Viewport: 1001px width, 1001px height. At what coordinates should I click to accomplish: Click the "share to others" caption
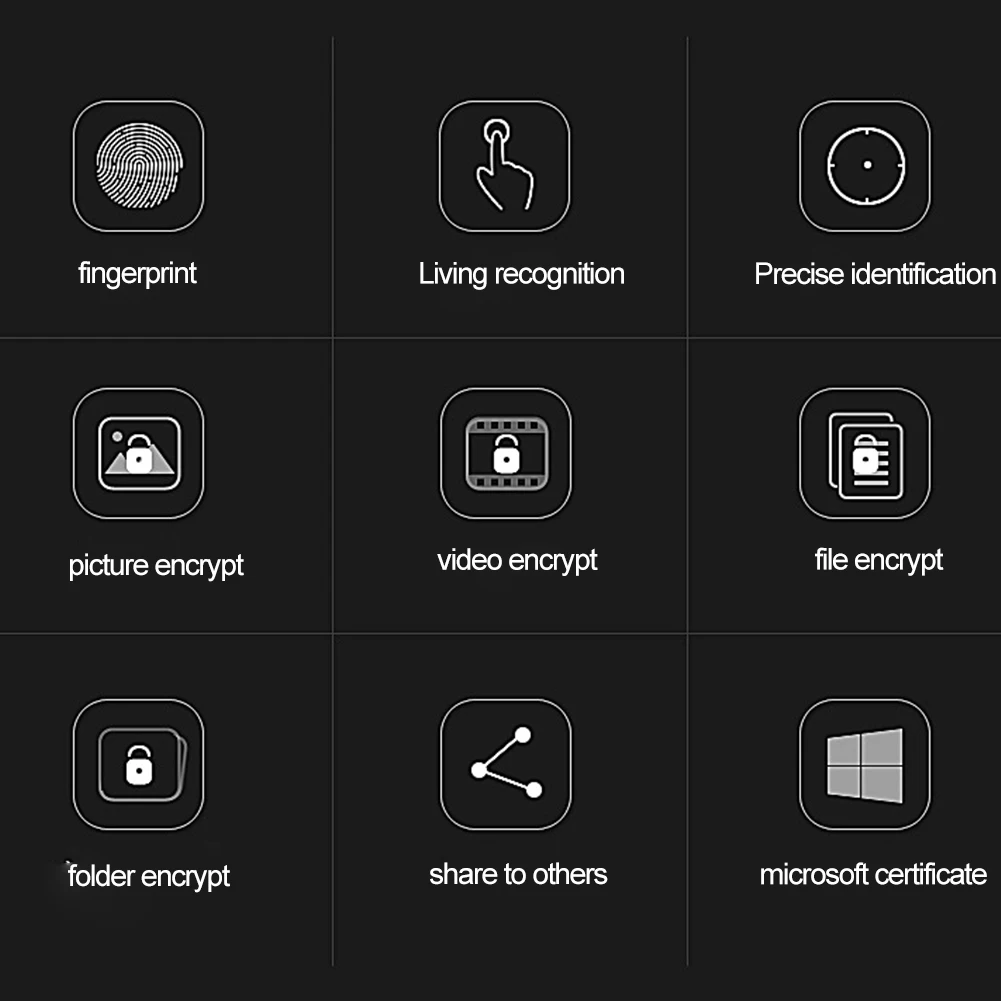(x=518, y=875)
